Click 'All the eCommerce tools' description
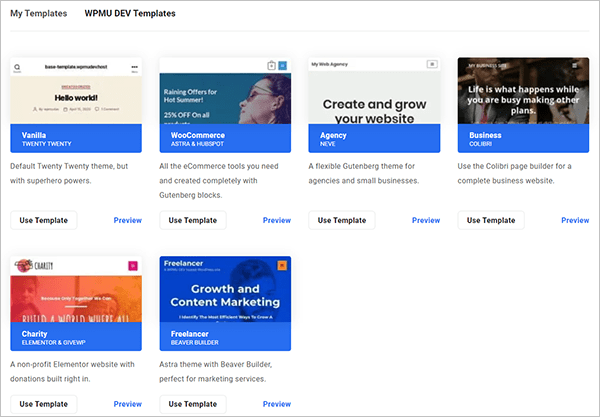Image resolution: width=600 pixels, height=417 pixels. coord(219,181)
